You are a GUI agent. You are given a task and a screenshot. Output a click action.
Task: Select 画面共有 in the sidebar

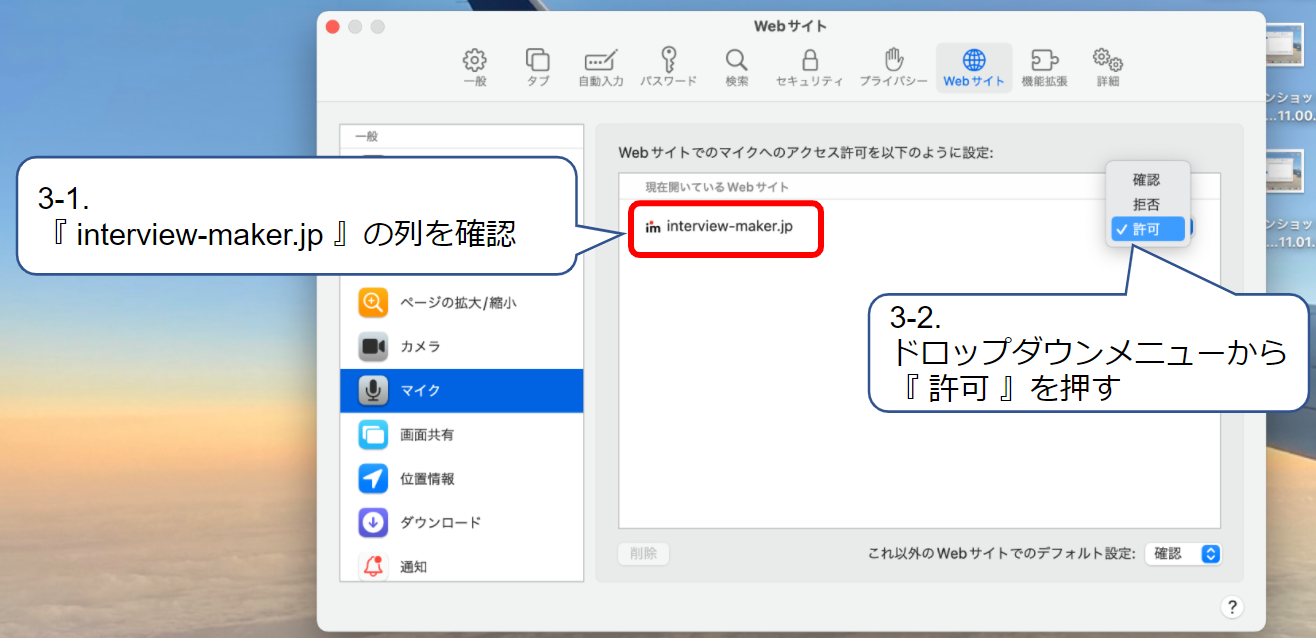point(461,434)
